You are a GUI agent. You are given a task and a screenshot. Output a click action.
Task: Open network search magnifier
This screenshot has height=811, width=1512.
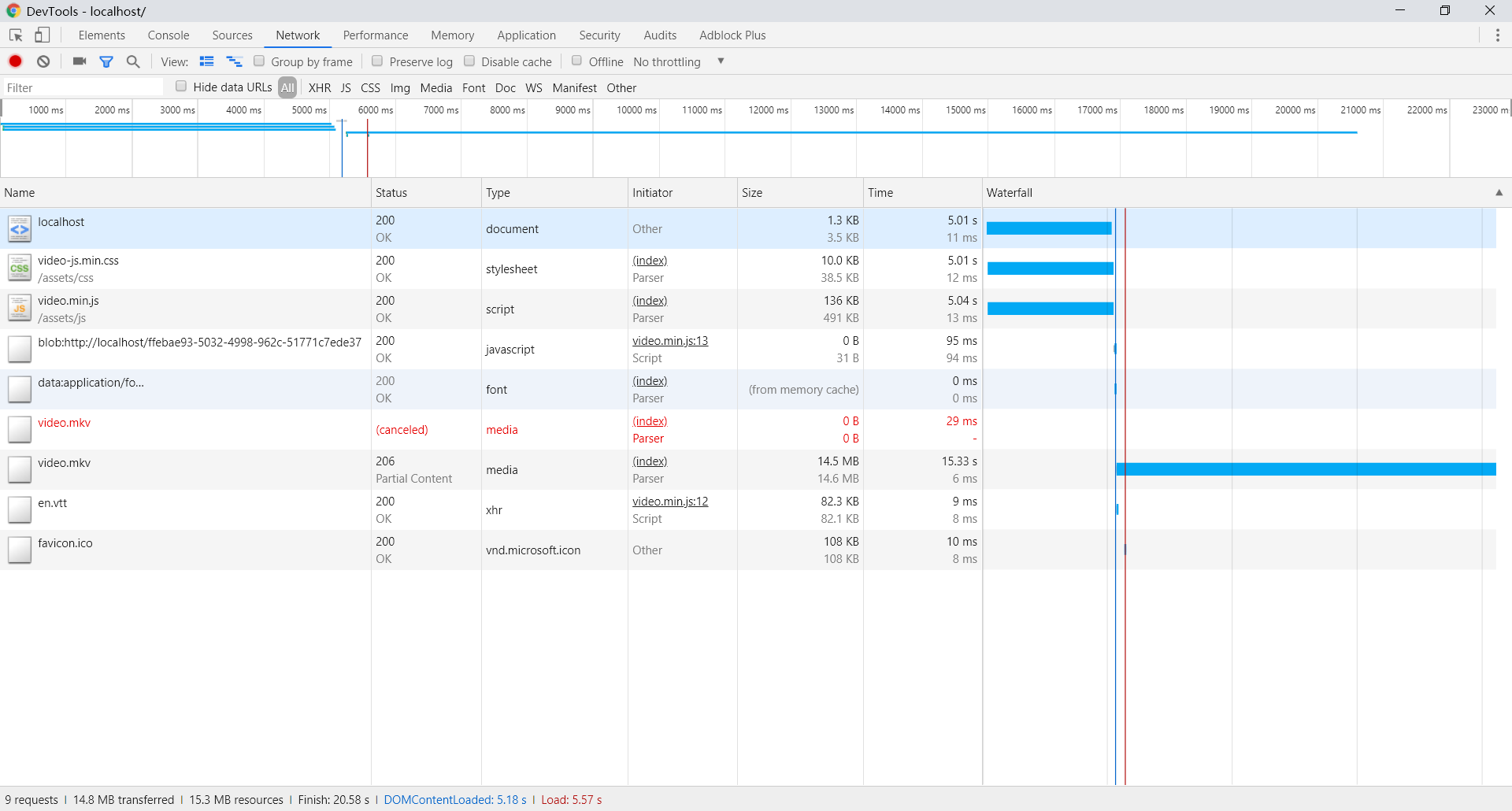(x=133, y=61)
